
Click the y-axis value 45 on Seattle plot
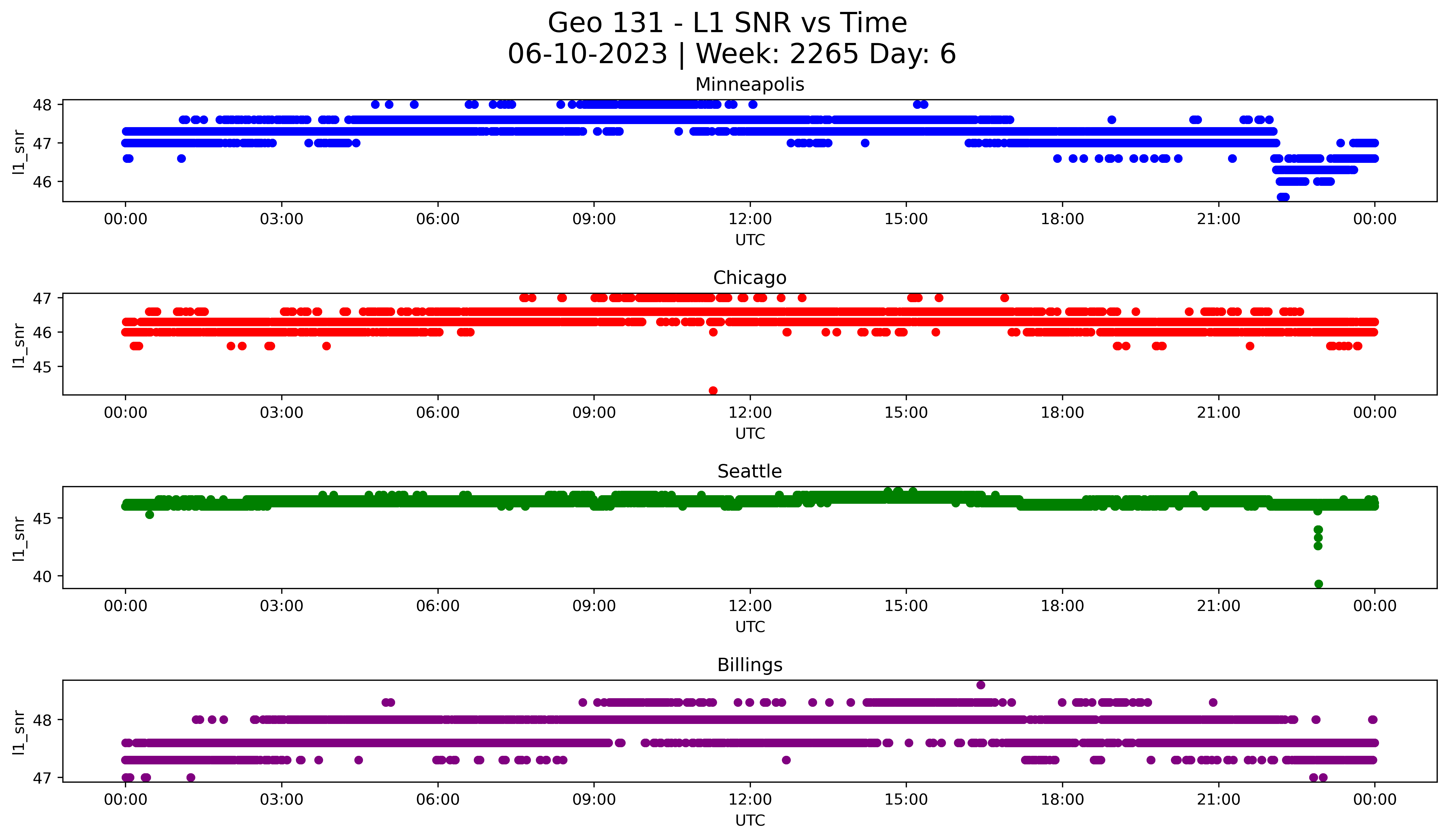click(x=42, y=518)
